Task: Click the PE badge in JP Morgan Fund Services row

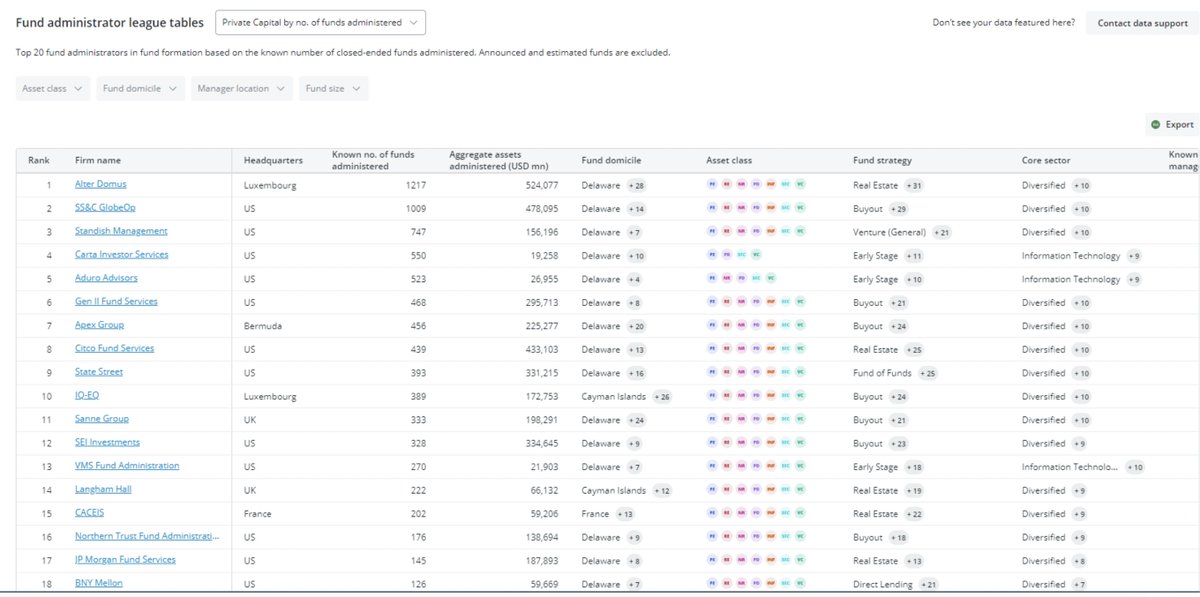Action: (712, 560)
